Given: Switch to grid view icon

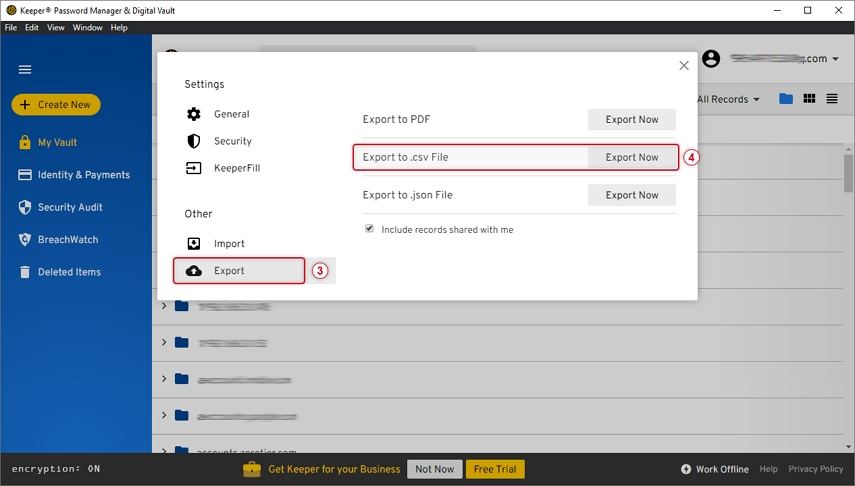Looking at the screenshot, I should point(809,99).
